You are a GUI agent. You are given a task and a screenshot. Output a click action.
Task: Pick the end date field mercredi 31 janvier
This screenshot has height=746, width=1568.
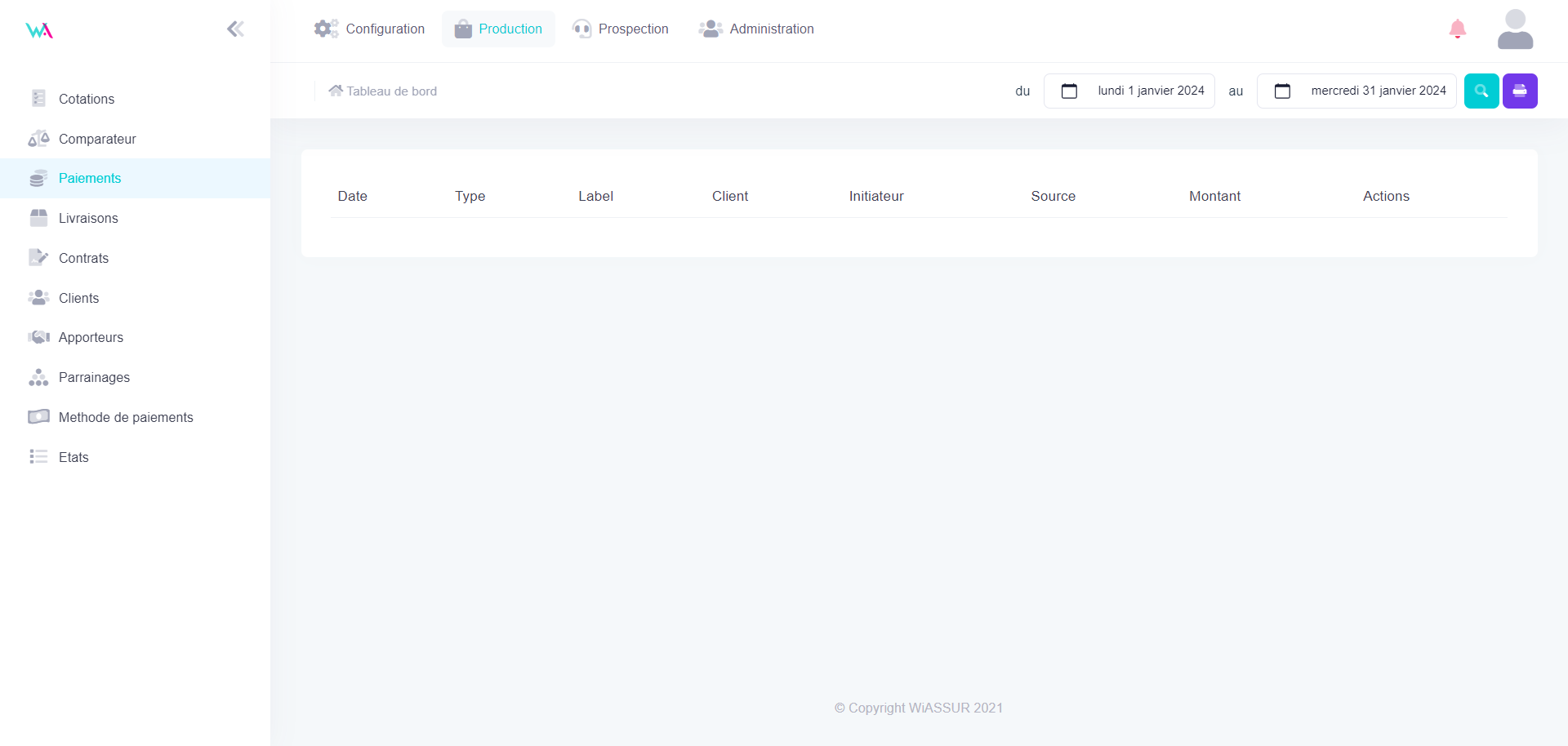click(1378, 91)
